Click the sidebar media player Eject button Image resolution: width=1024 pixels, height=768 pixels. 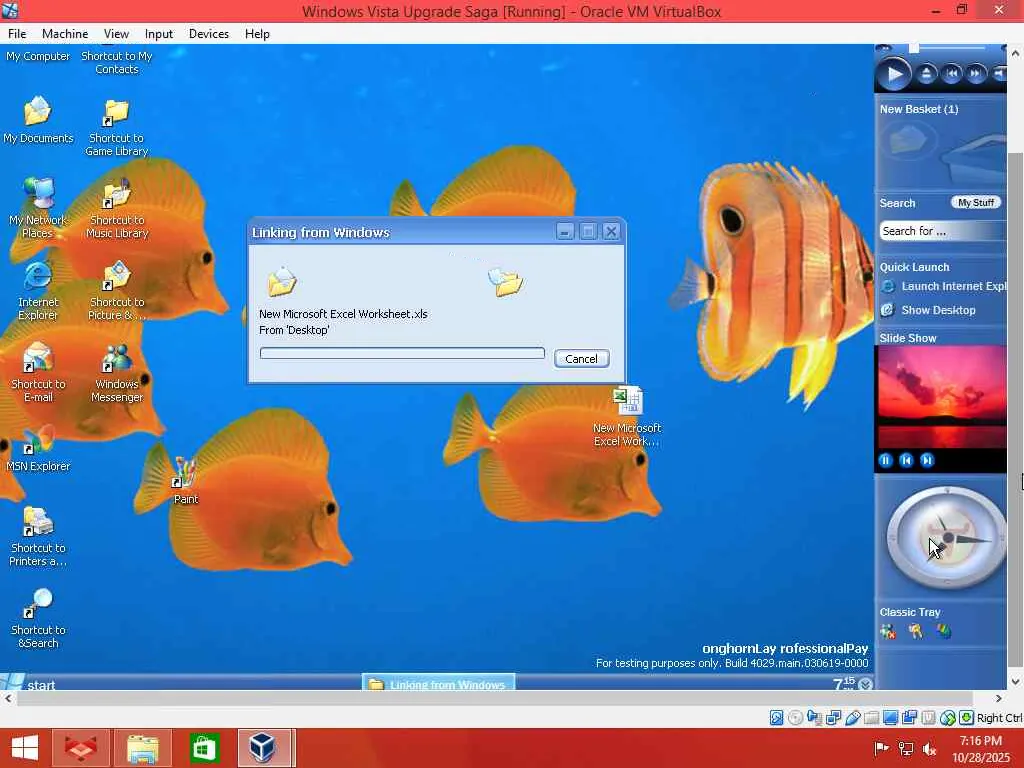[x=925, y=74]
